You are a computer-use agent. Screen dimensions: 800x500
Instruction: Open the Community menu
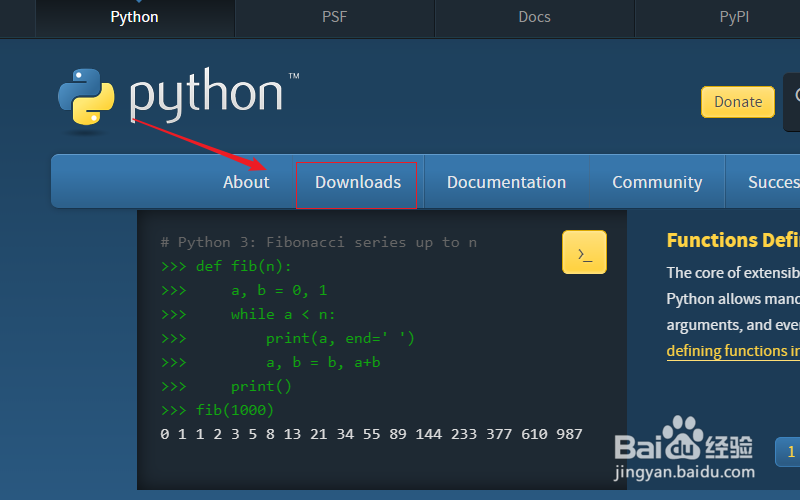(657, 182)
